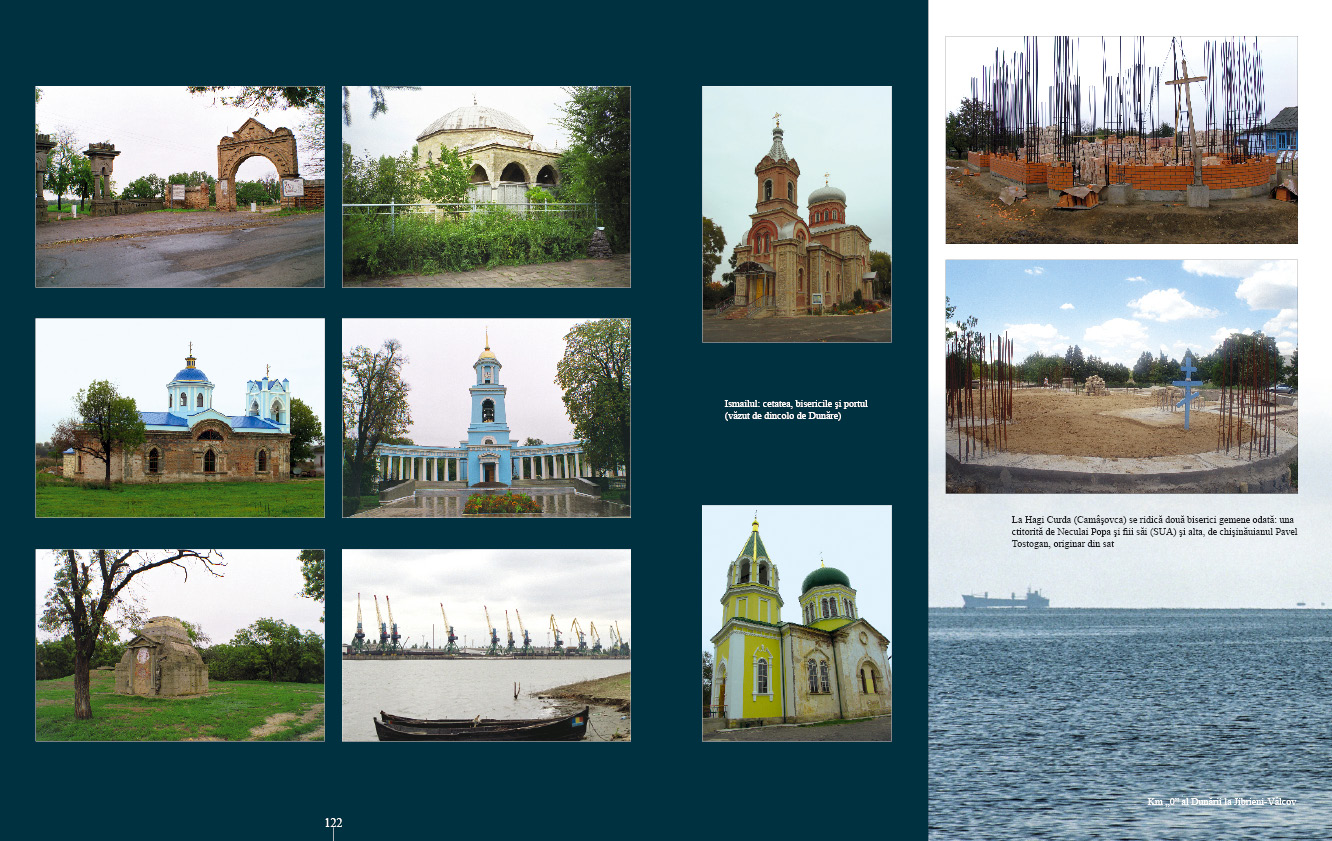1332x841 pixels.
Task: Click the dark wooden boat near shore
Action: point(480,726)
